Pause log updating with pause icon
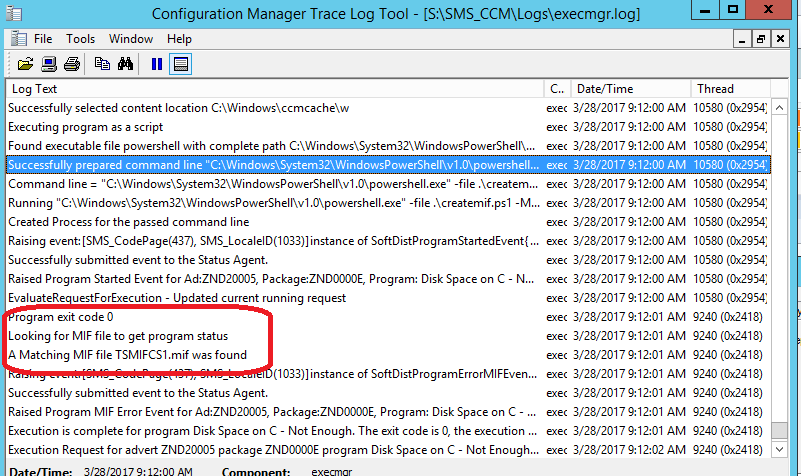The width and height of the screenshot is (801, 476). pos(157,64)
